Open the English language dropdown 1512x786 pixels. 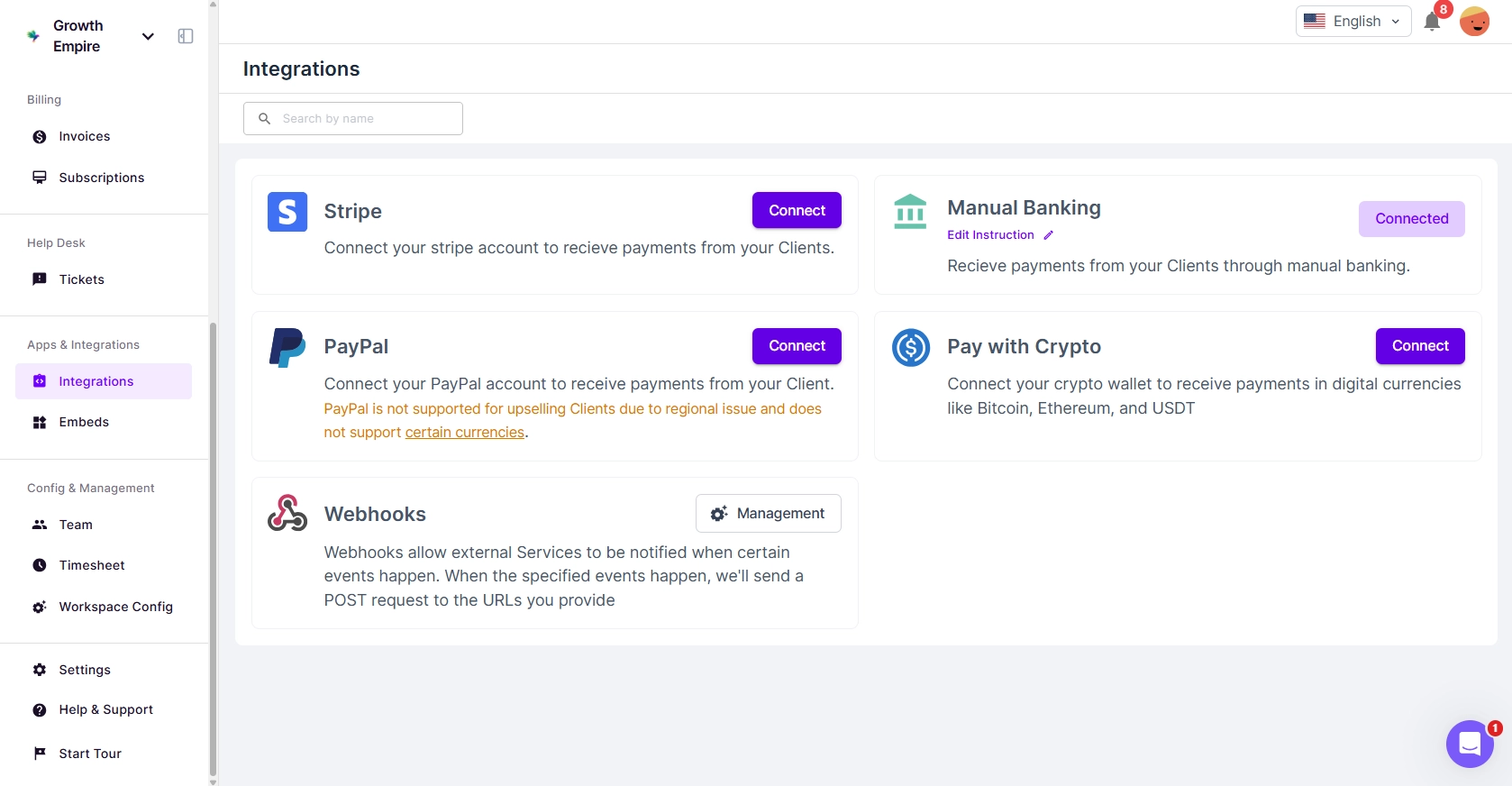pyautogui.click(x=1353, y=22)
